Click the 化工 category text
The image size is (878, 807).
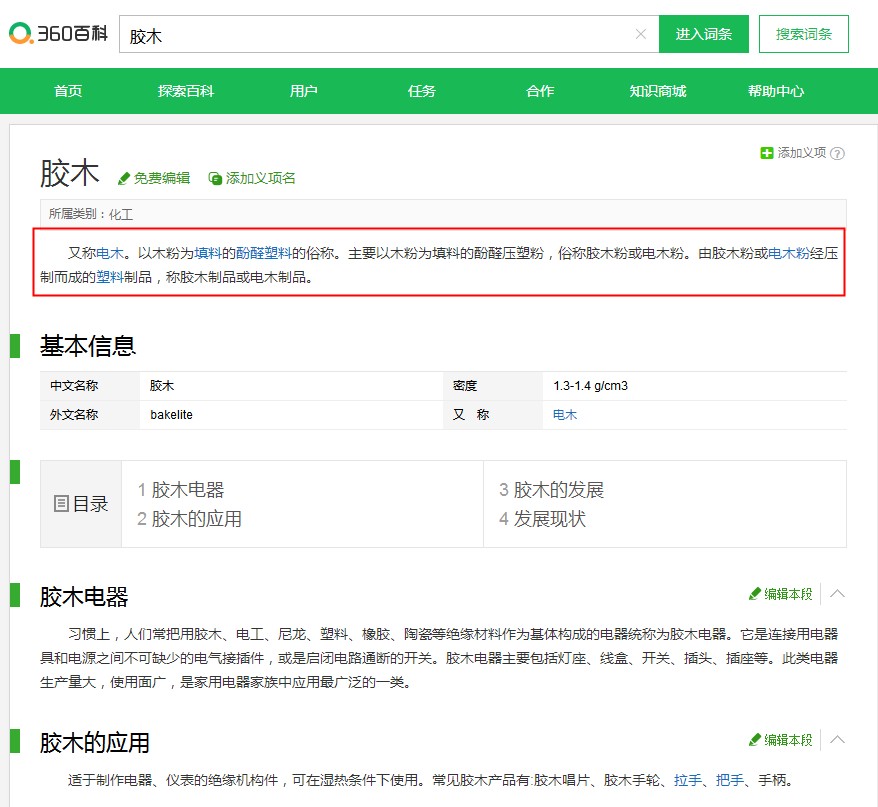coord(120,214)
